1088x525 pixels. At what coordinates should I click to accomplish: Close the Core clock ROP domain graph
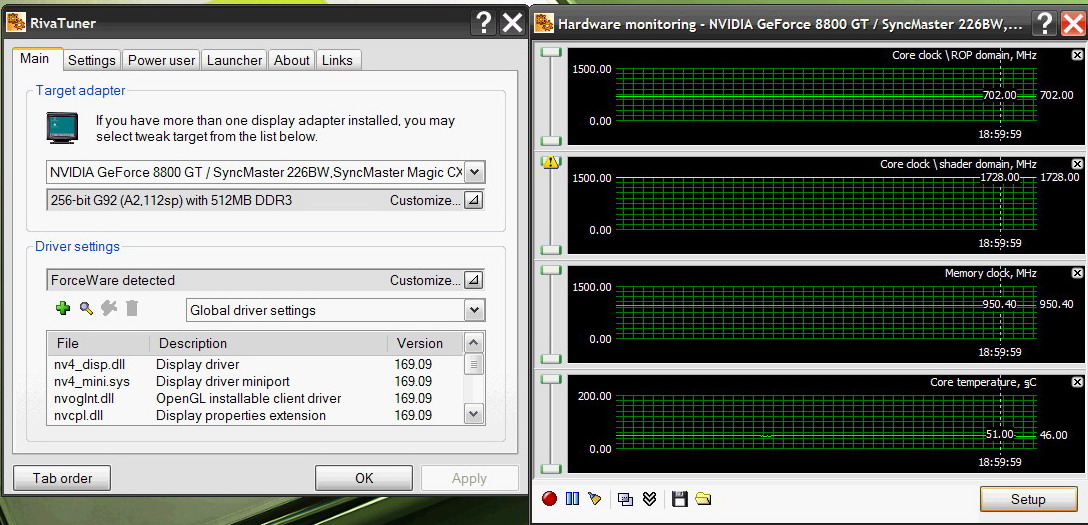click(x=1077, y=55)
